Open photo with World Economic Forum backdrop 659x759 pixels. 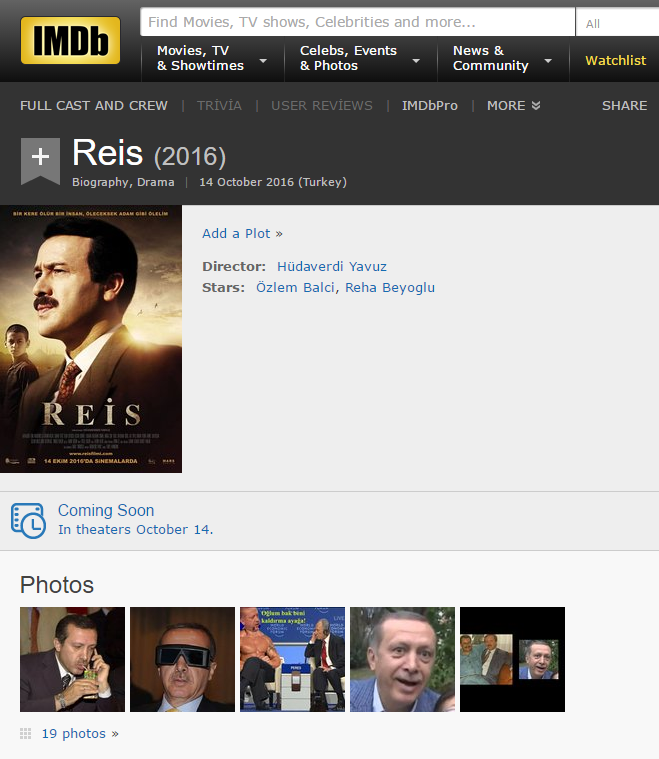pos(292,659)
